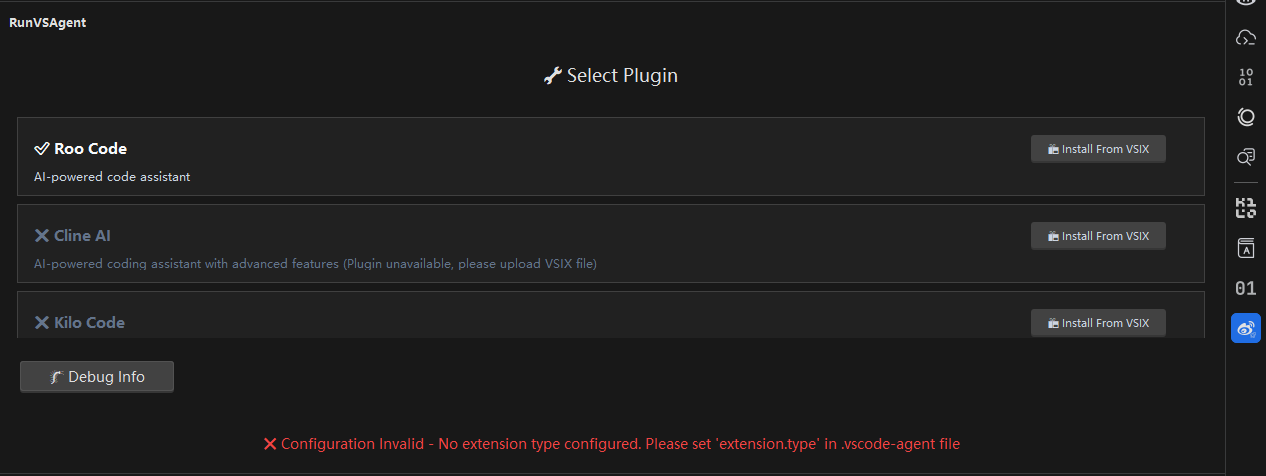Open the book with letter A icon
This screenshot has height=476, width=1266.
pos(1245,248)
